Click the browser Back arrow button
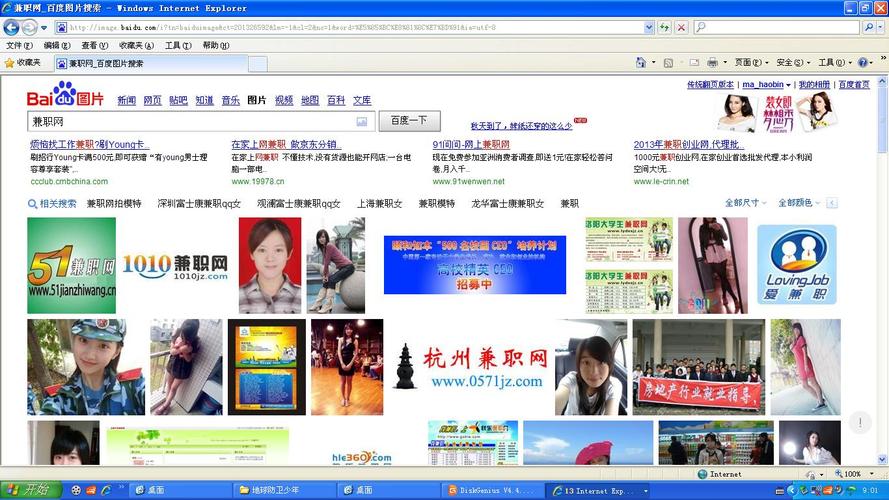Image resolution: width=889 pixels, height=500 pixels. (x=13, y=27)
